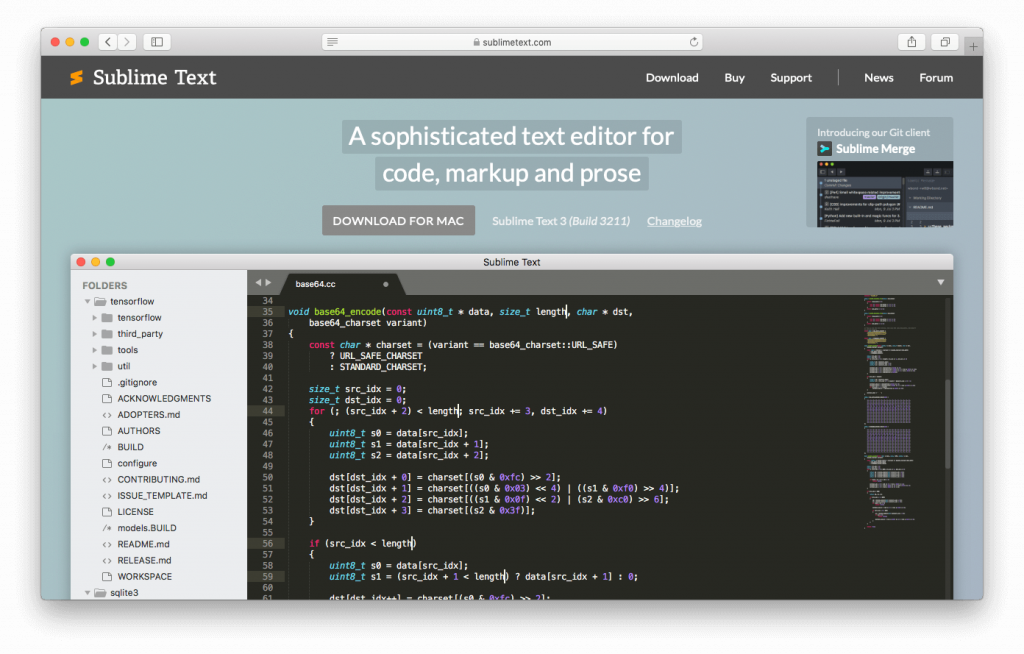
Task: Collapse the sqlite3 folder arrow
Action: (x=88, y=593)
